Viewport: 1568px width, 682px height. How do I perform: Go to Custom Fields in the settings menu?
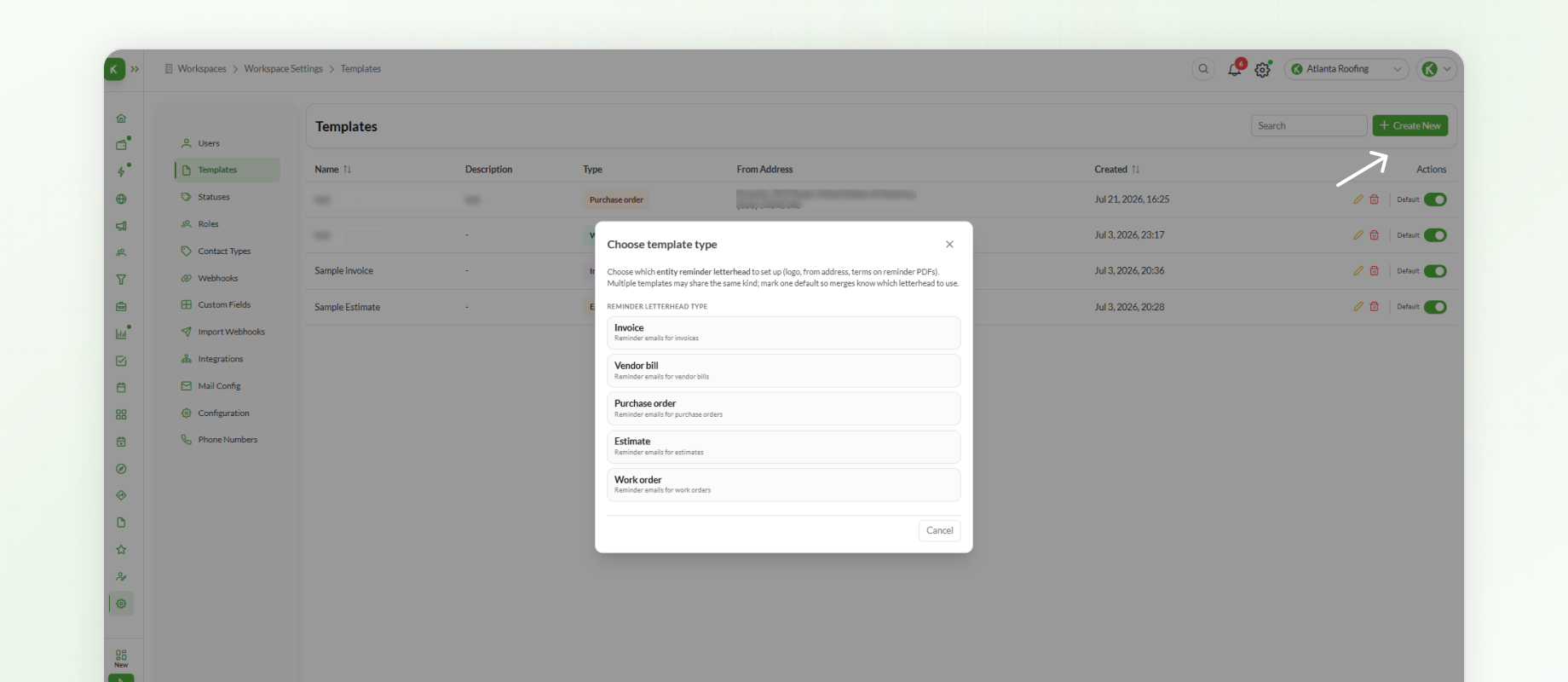tap(227, 304)
